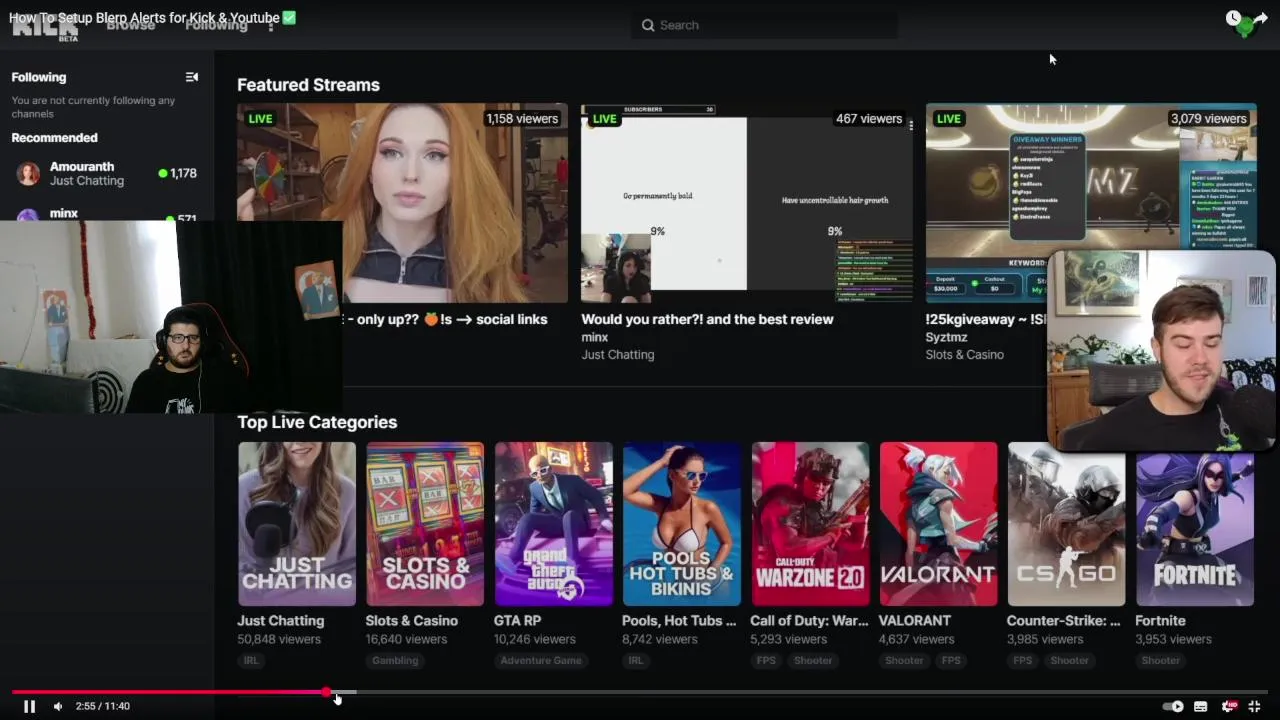Open Pools Hot Tubs & Bikinis card

coord(681,524)
